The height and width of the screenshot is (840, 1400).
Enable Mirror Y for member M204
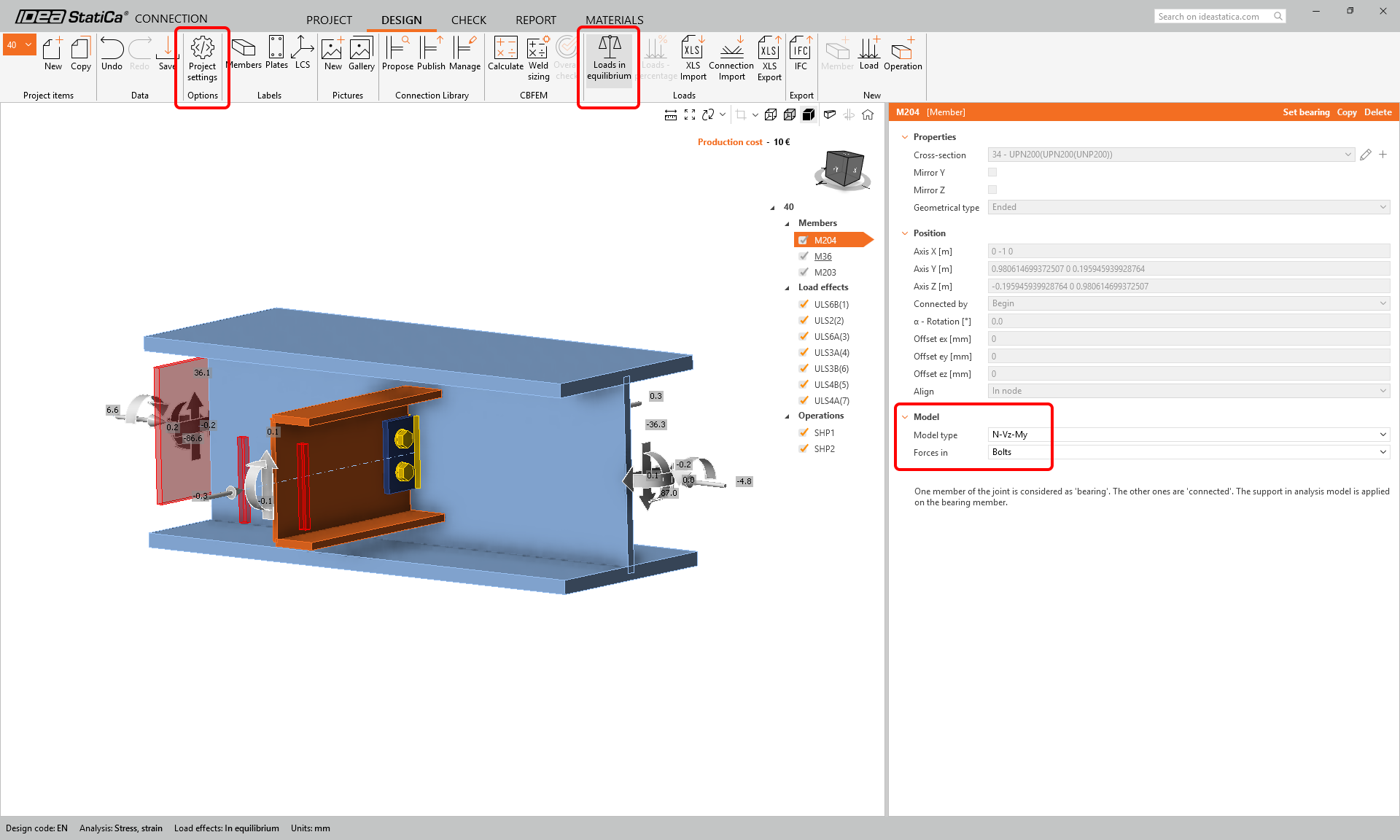click(992, 172)
